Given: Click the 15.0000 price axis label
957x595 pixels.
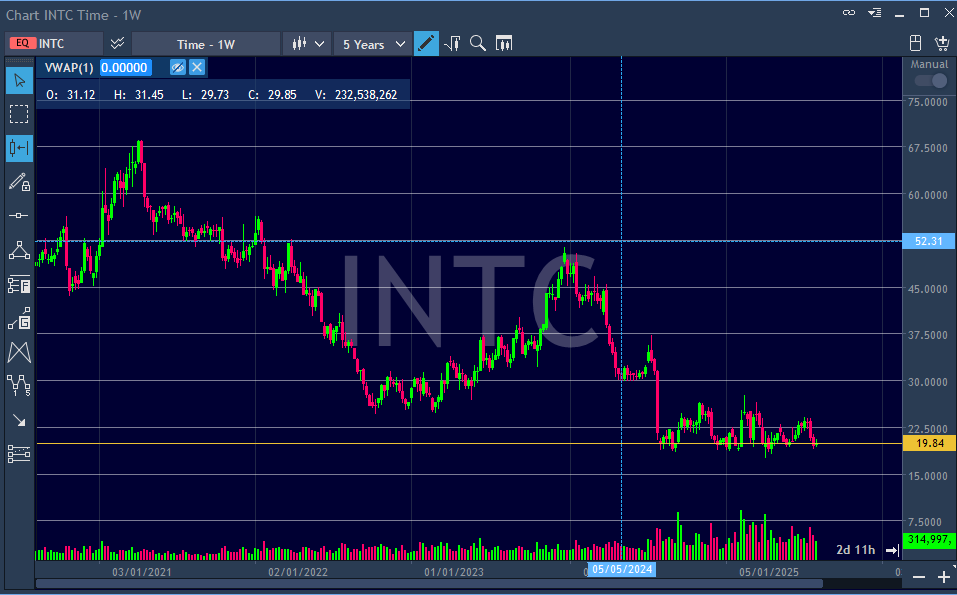Looking at the screenshot, I should [928, 476].
